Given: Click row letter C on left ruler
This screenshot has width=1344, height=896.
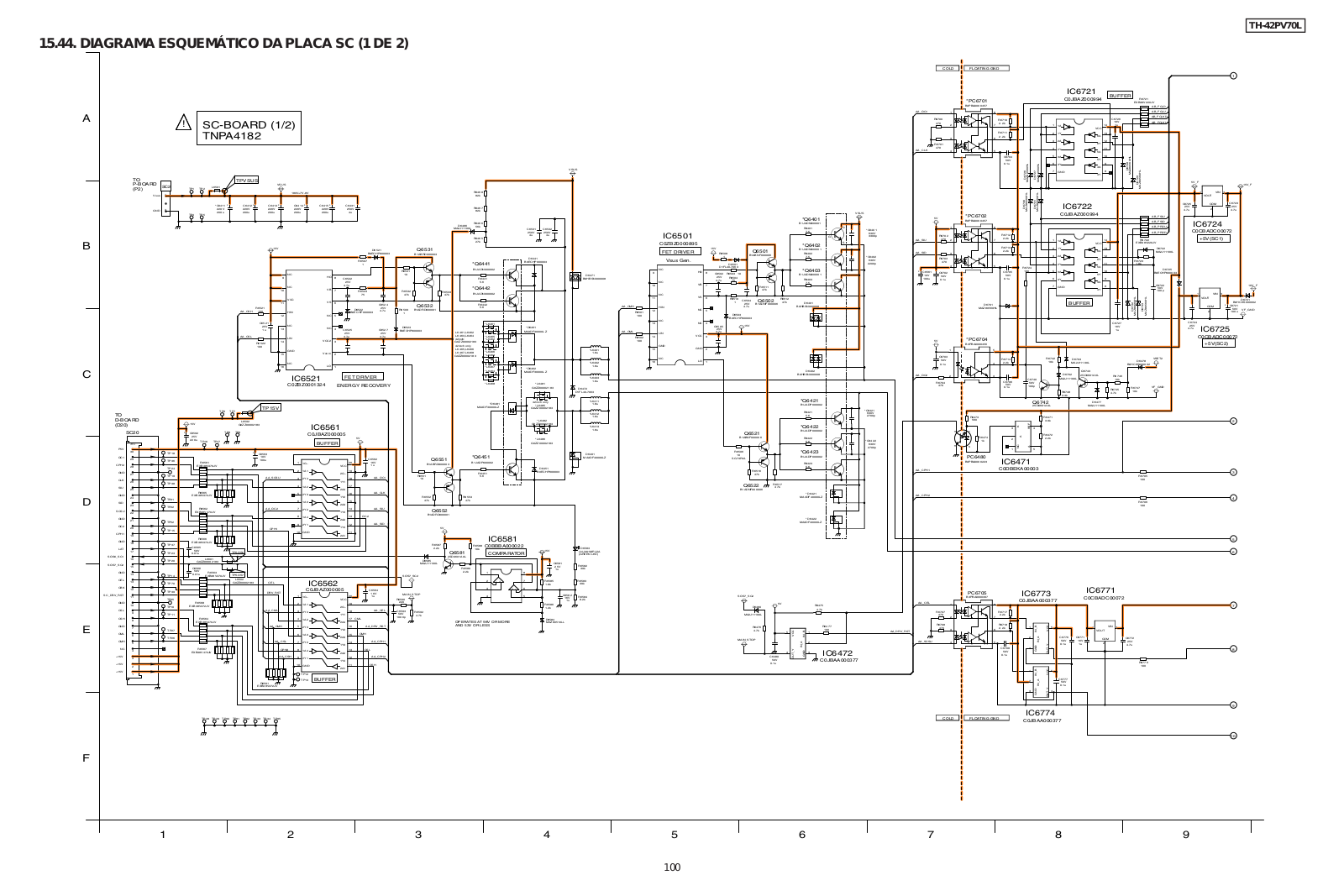Looking at the screenshot, I should 86,375.
